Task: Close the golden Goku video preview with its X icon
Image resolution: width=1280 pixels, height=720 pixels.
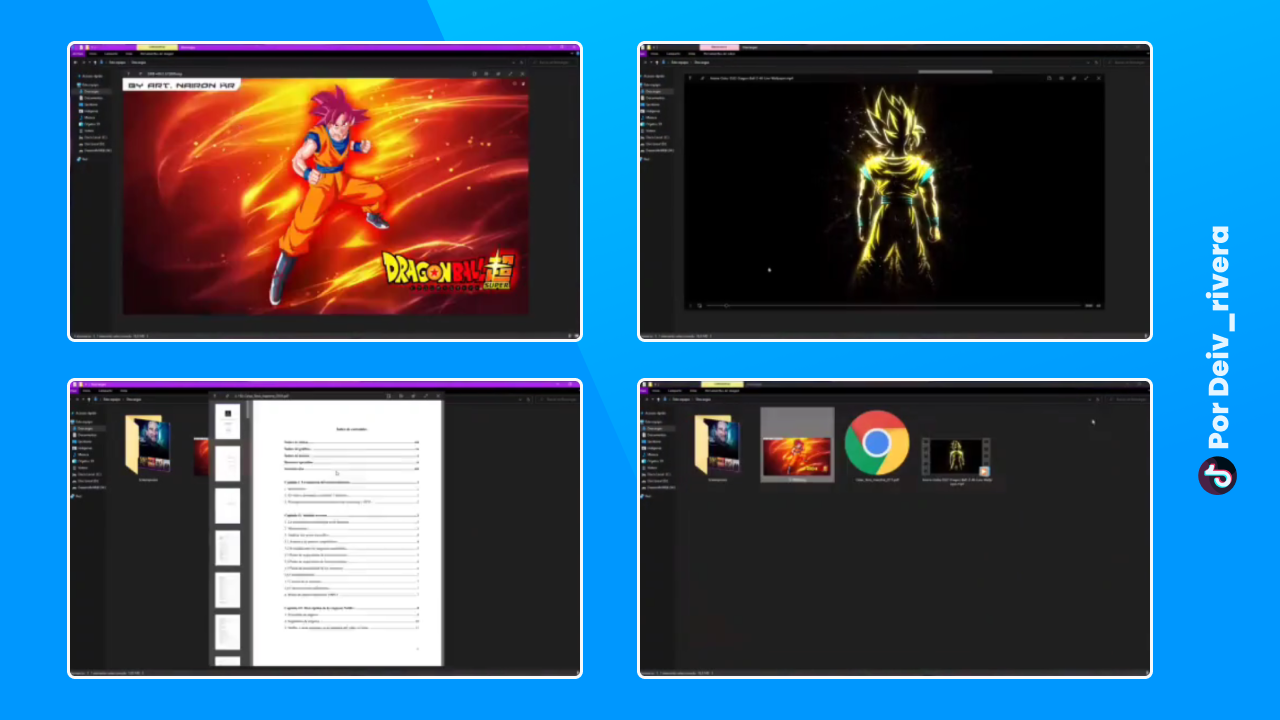Action: coord(1098,78)
